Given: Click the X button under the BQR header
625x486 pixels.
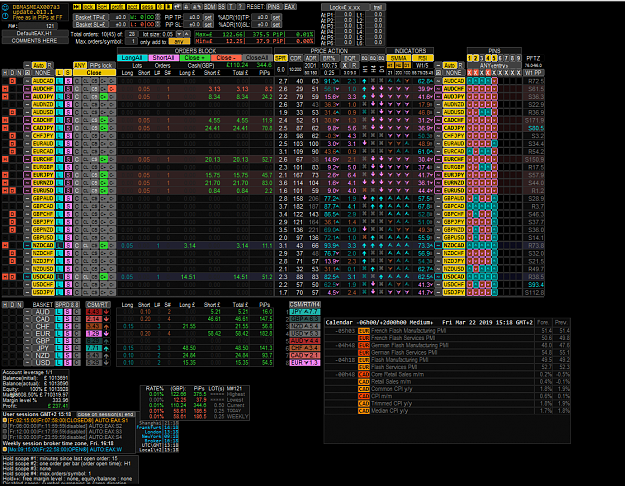Looking at the screenshot, I should pos(345,65).
